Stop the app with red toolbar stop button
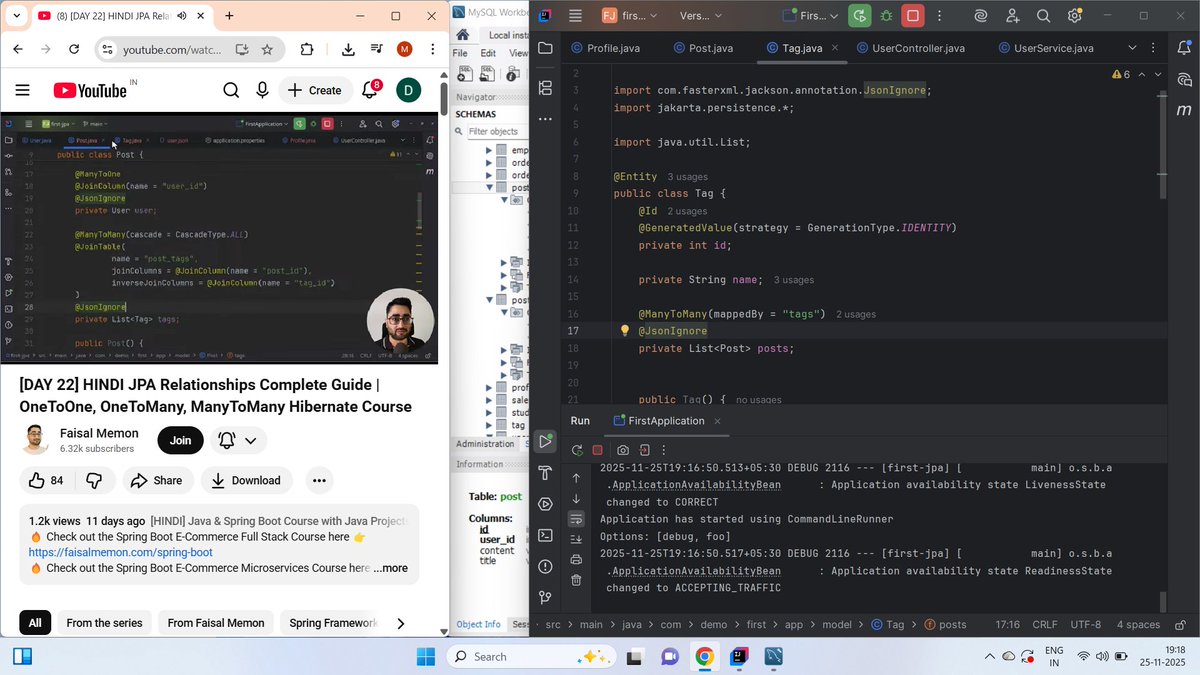This screenshot has height=675, width=1200. click(912, 16)
